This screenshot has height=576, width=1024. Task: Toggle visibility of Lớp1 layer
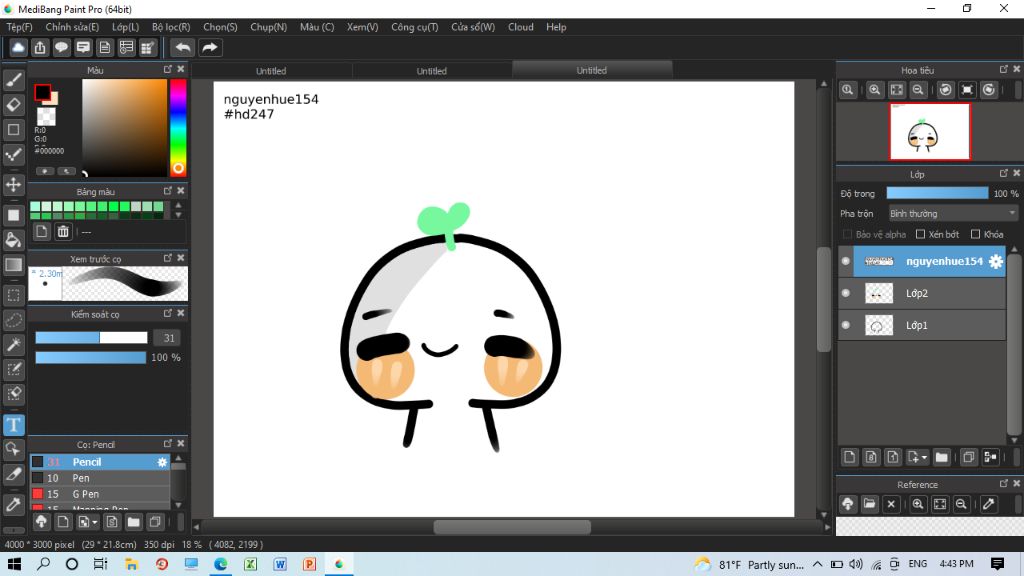[846, 325]
